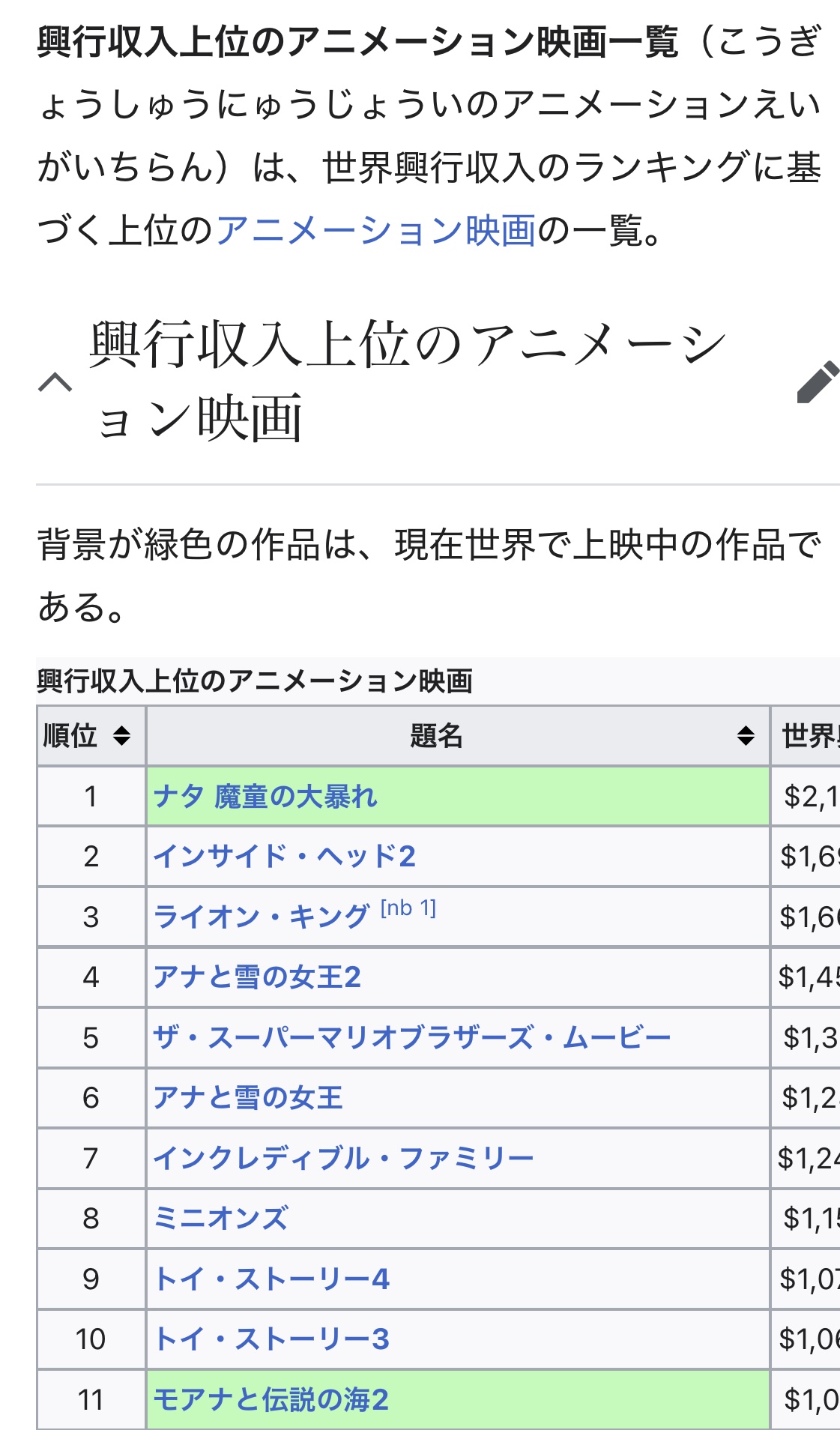The width and height of the screenshot is (840, 1430).
Task: Open ライオン・キング link
Action: [262, 917]
